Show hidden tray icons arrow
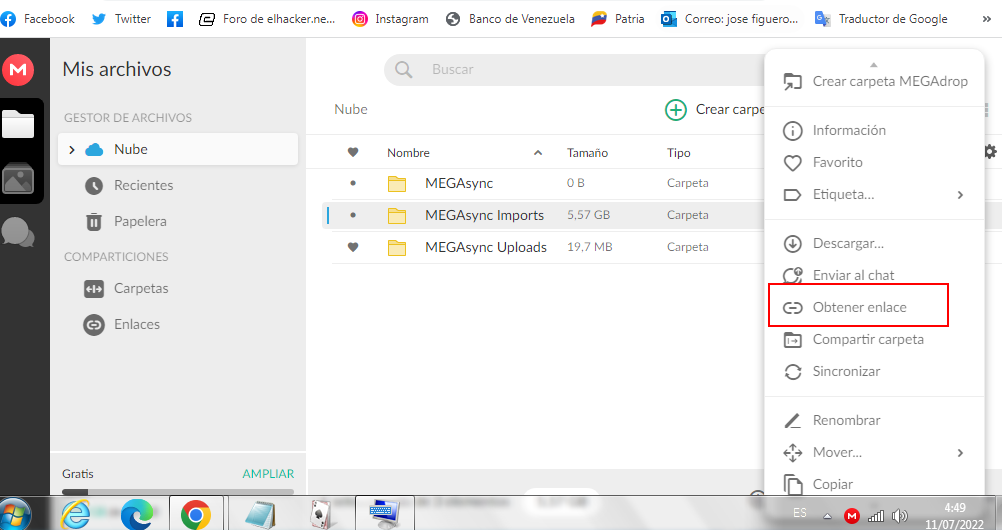This screenshot has height=530, width=1002. click(828, 516)
